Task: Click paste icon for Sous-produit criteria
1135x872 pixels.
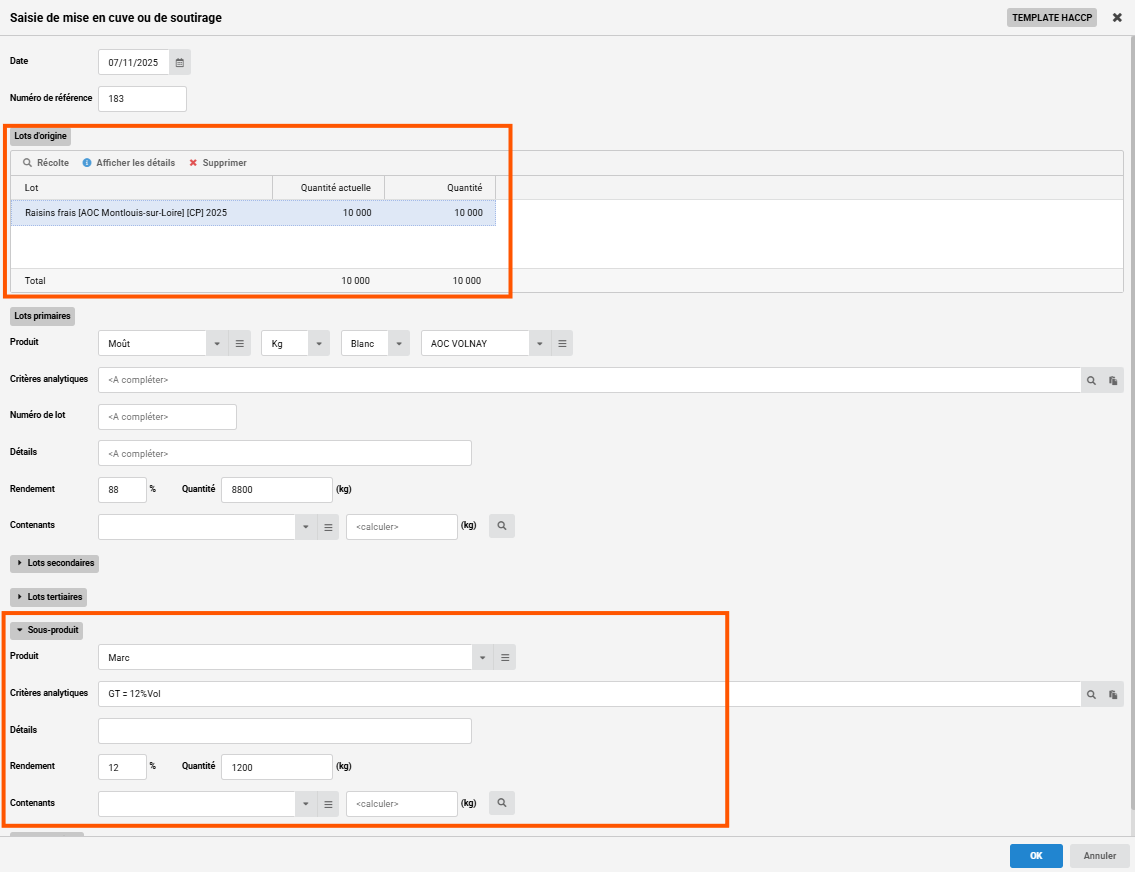Action: [x=1113, y=694]
